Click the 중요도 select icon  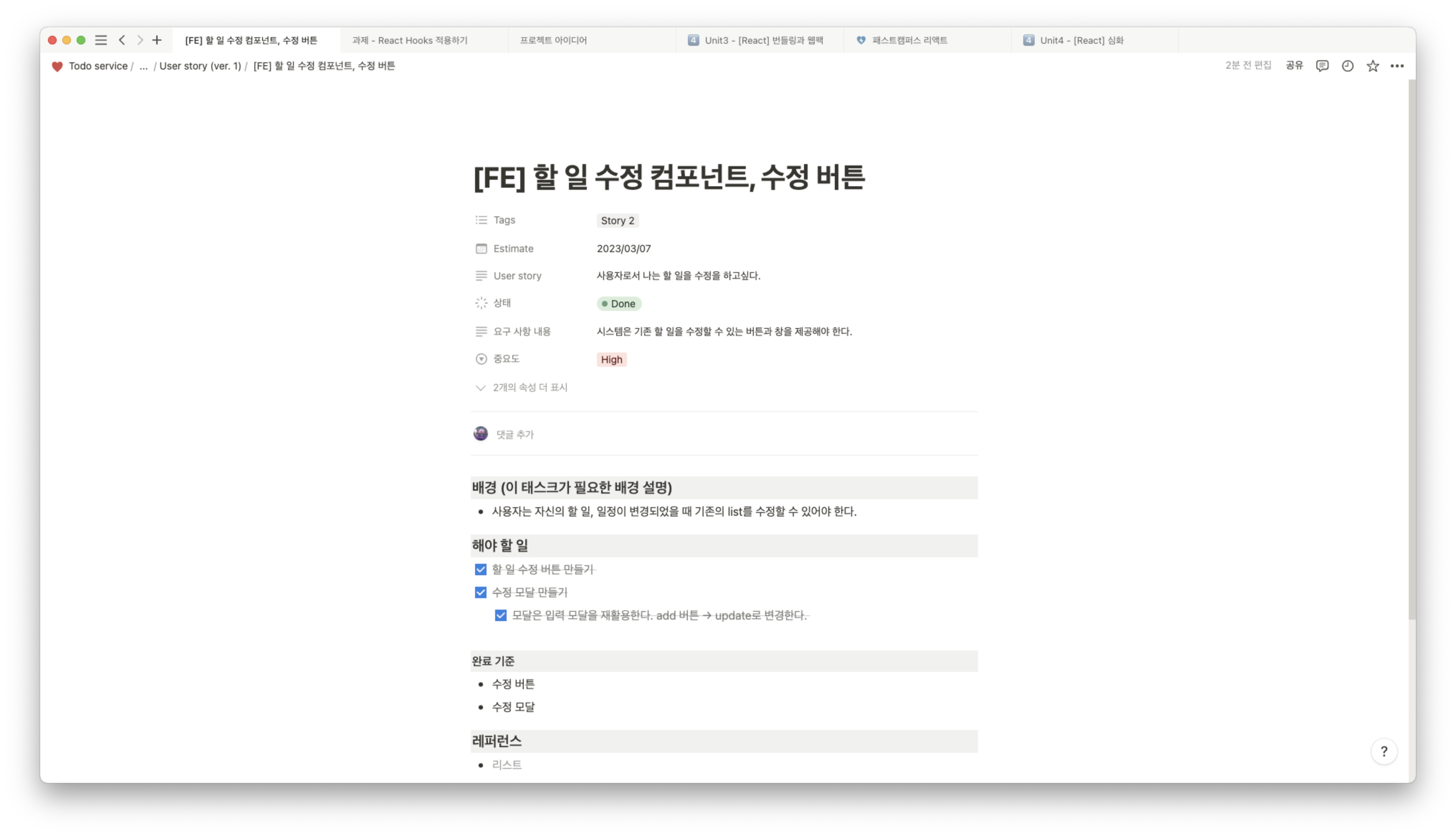coord(481,359)
